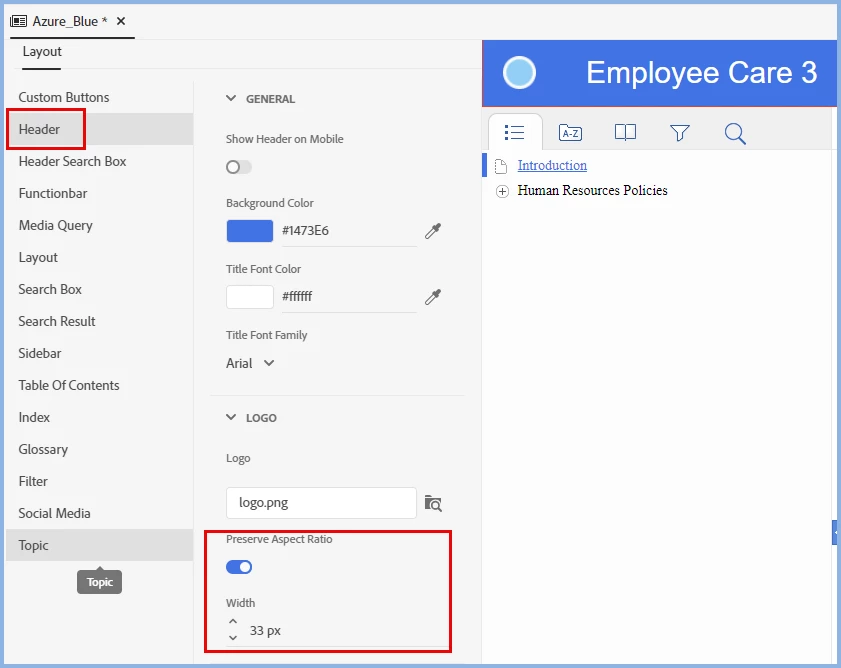The image size is (841, 668).
Task: Open Title Font Family Arial dropdown
Action: coord(250,363)
